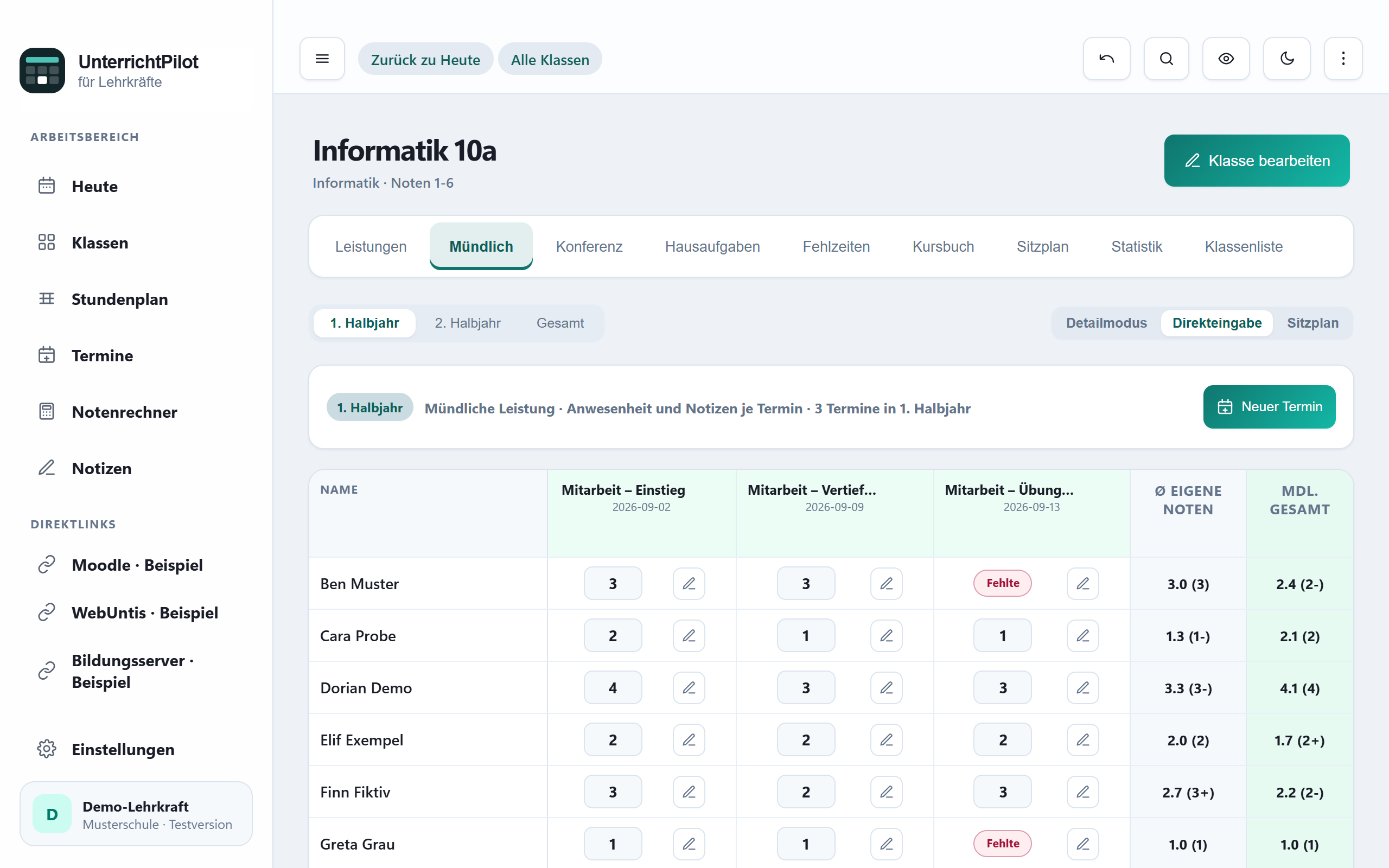Edit Dorian Demo's Übung note pencil
Viewport: 1389px width, 868px height.
coord(1082,688)
